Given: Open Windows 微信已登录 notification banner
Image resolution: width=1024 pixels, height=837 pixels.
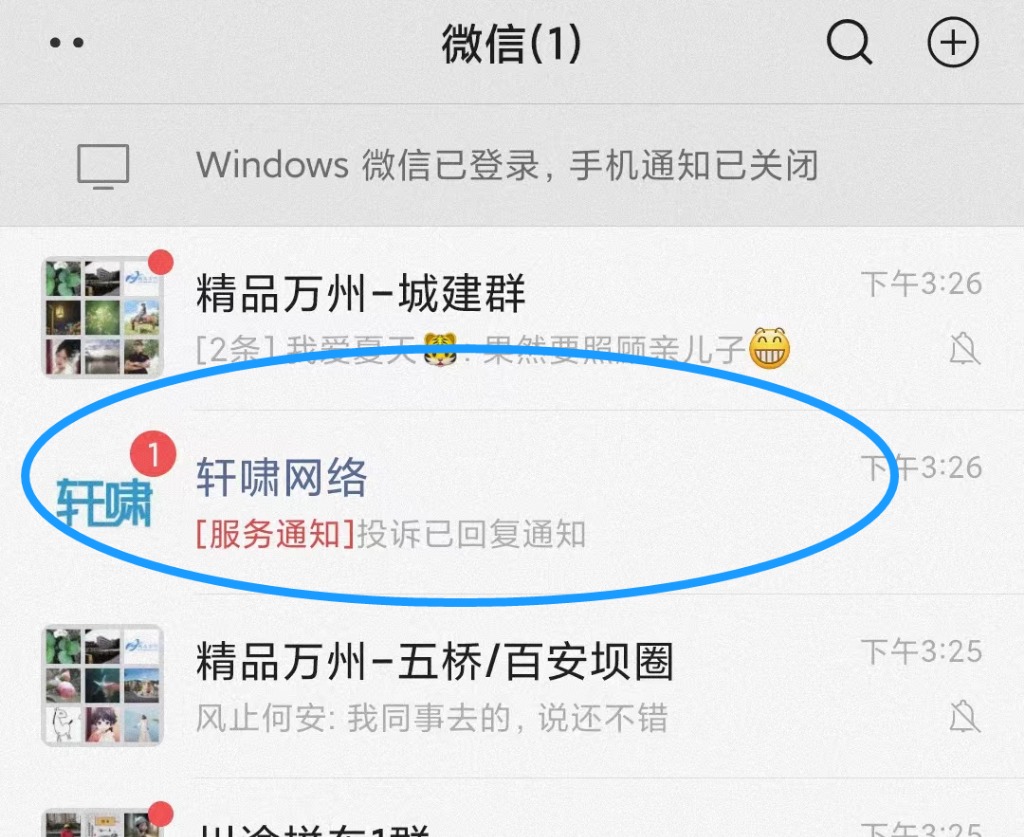Looking at the screenshot, I should click(x=512, y=166).
